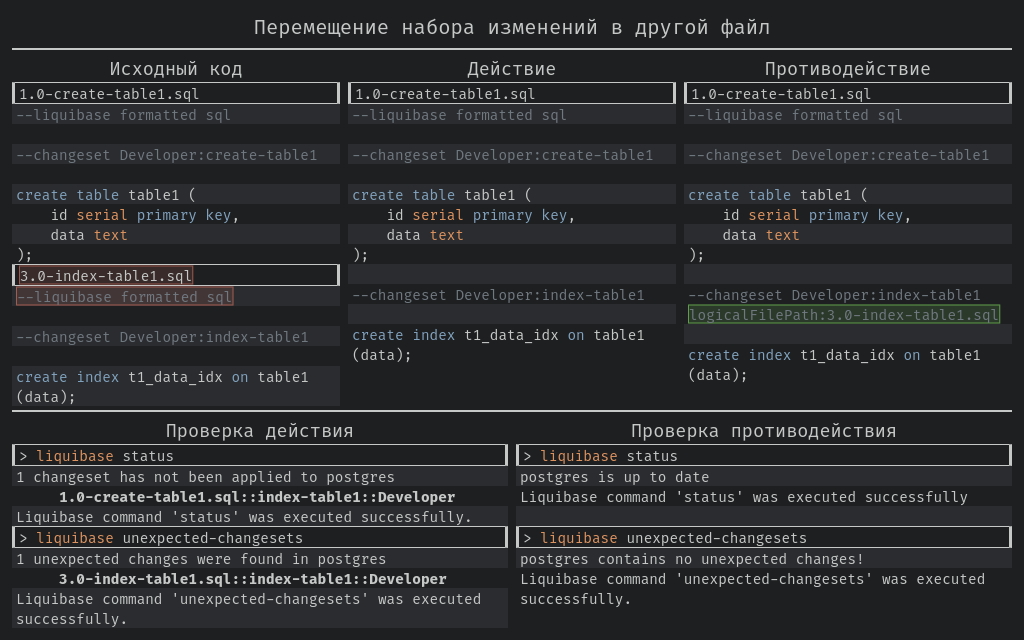This screenshot has width=1024, height=640.
Task: Click 'create index t1_data_idx' in Исходный код column
Action: point(119,377)
